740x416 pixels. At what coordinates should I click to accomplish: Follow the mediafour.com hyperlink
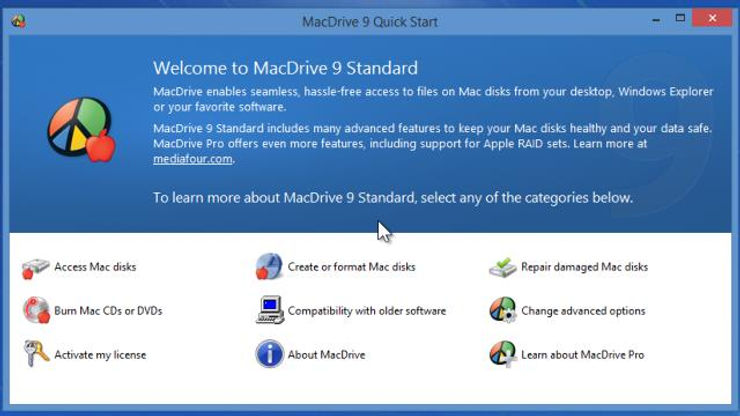tap(193, 159)
